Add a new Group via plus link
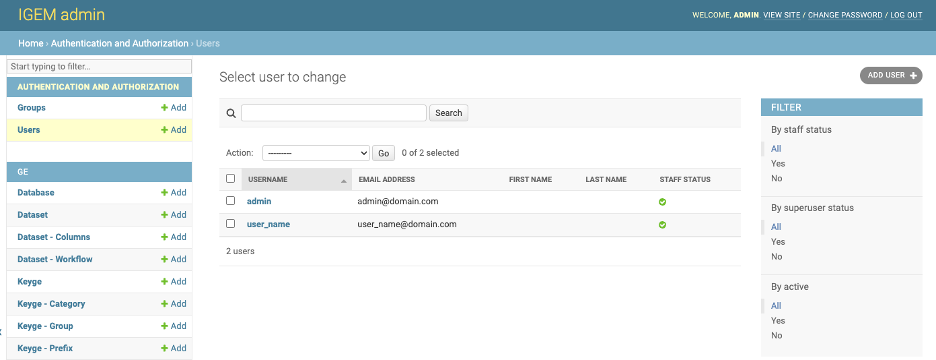Image resolution: width=936 pixels, height=360 pixels. pyautogui.click(x=174, y=107)
